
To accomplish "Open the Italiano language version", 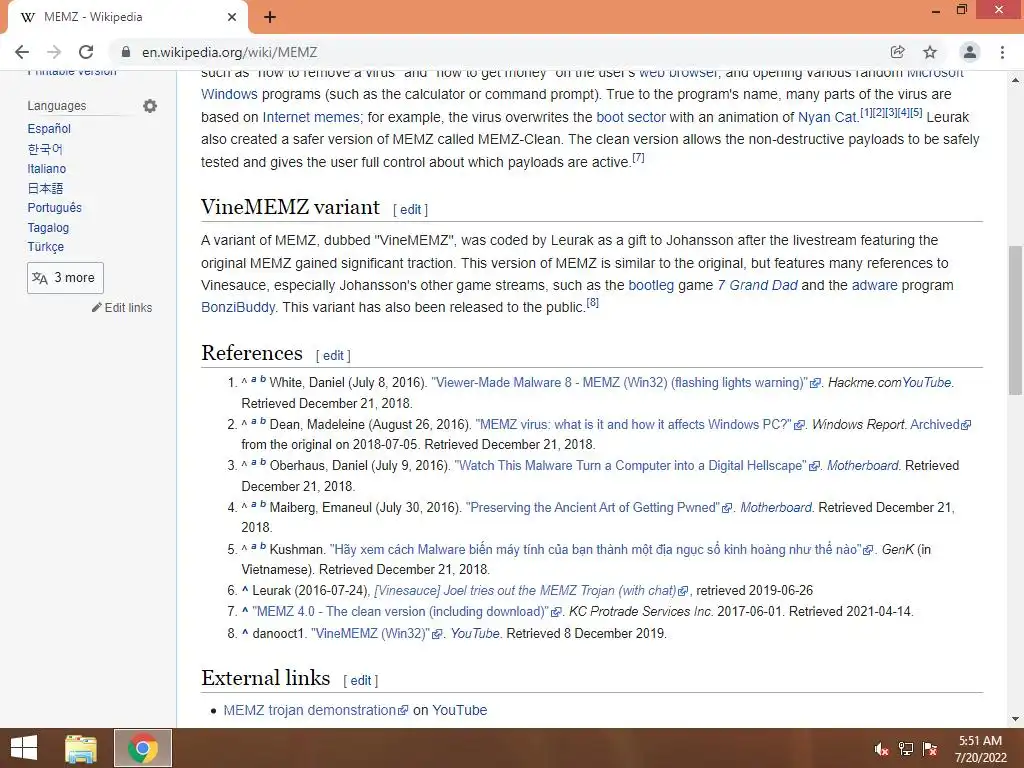I will pos(46,168).
